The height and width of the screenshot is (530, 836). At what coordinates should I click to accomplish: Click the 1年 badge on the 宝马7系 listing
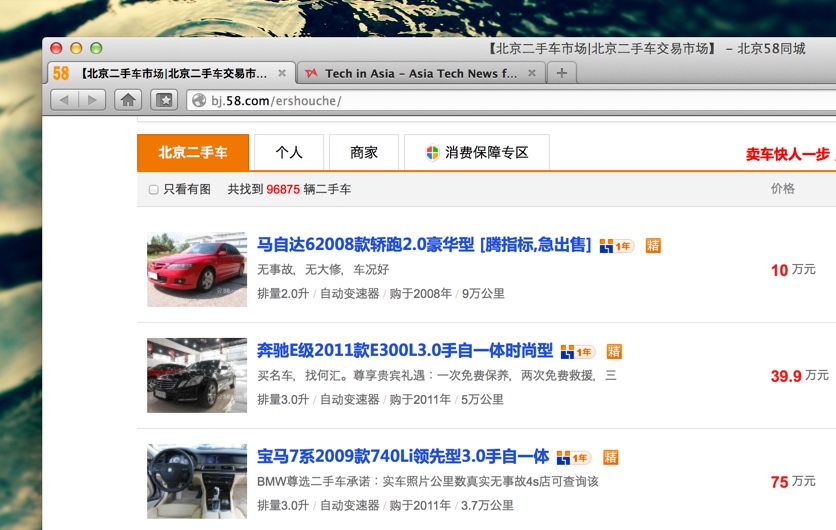point(574,457)
